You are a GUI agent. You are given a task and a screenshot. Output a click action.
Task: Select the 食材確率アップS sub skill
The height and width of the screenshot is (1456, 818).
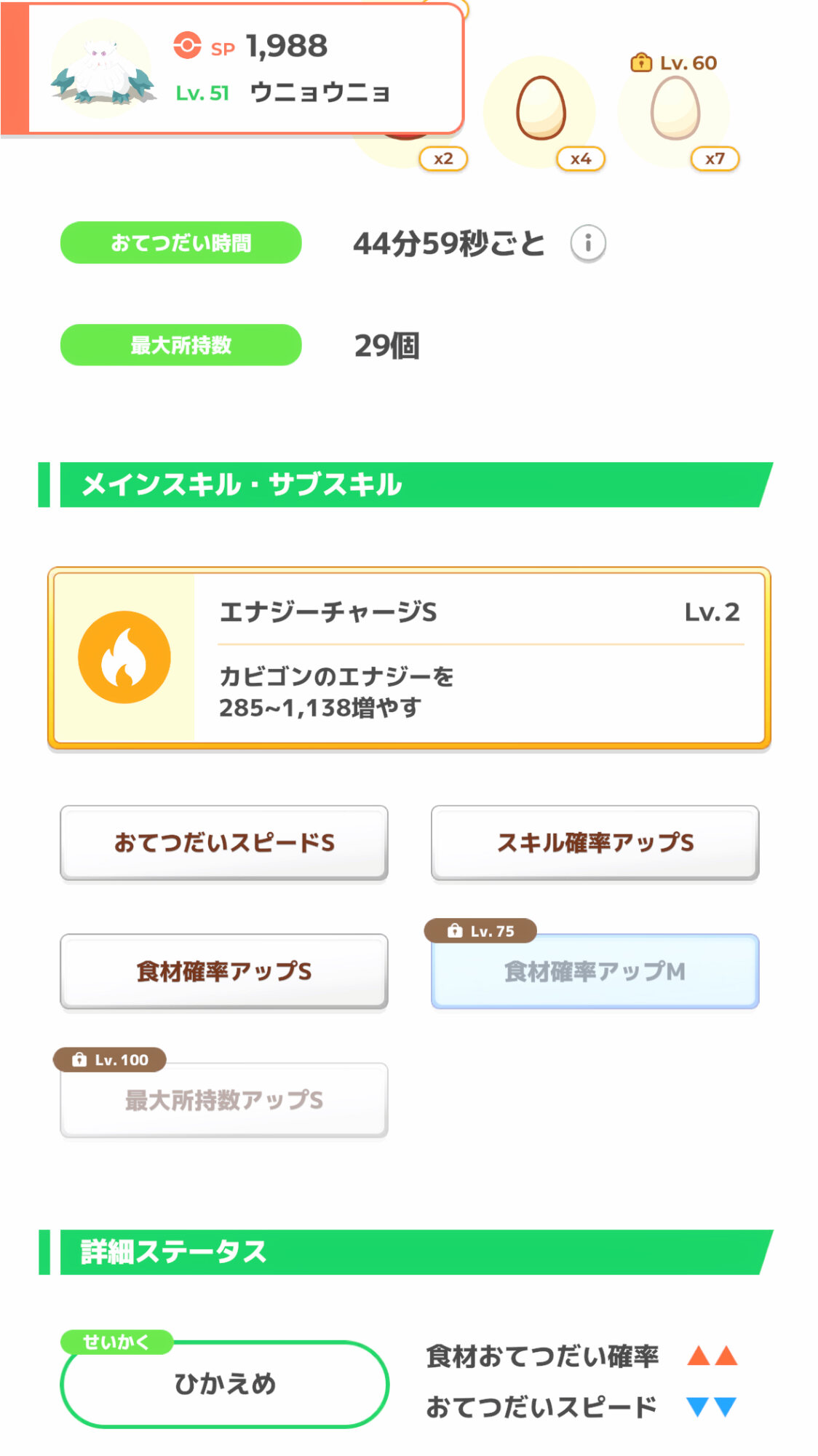(x=224, y=971)
